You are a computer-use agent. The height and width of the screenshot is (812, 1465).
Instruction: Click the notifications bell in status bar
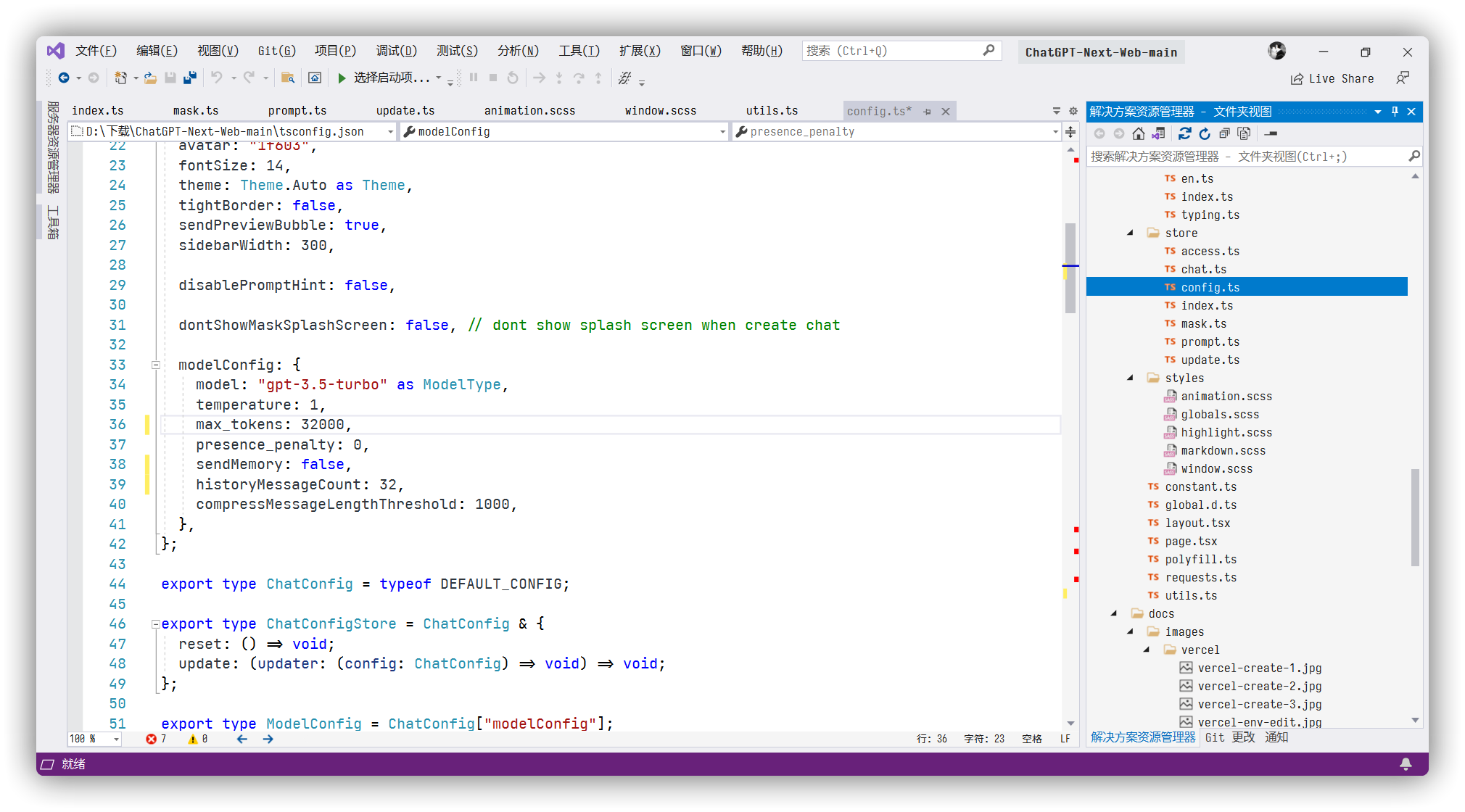click(1406, 763)
